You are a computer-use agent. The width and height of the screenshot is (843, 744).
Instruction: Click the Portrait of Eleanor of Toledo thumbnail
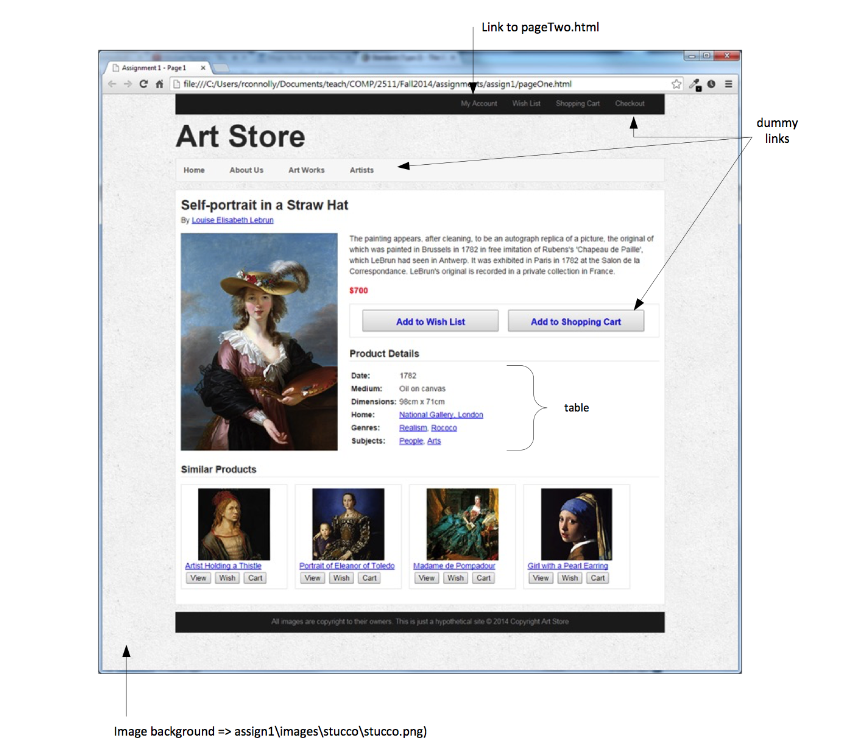347,520
